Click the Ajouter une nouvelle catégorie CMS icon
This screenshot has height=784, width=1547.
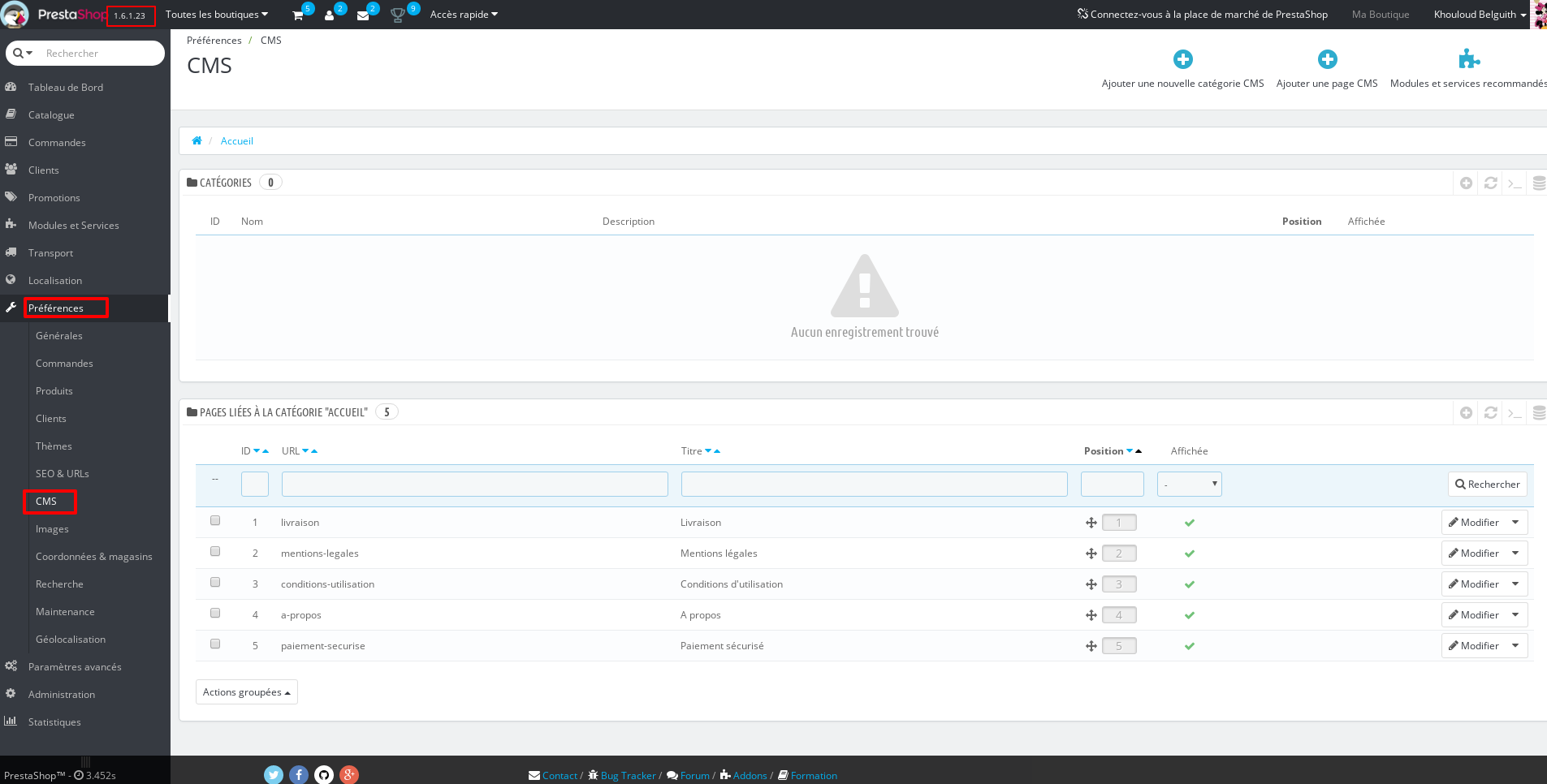[x=1182, y=58]
